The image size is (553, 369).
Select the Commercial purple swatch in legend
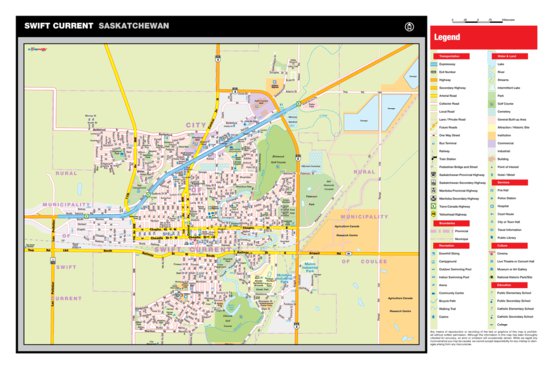click(492, 143)
